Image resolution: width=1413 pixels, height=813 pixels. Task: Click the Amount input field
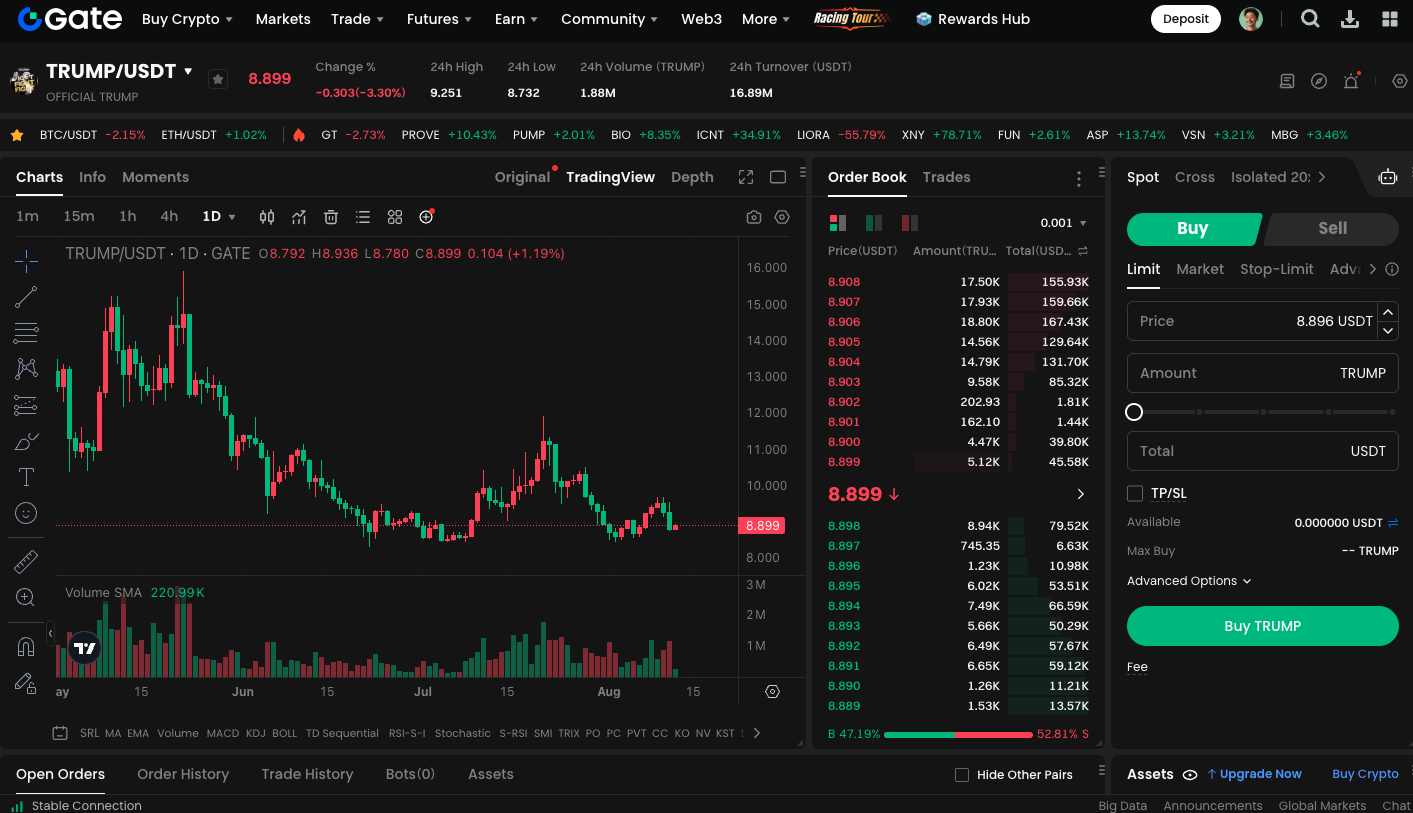1263,373
